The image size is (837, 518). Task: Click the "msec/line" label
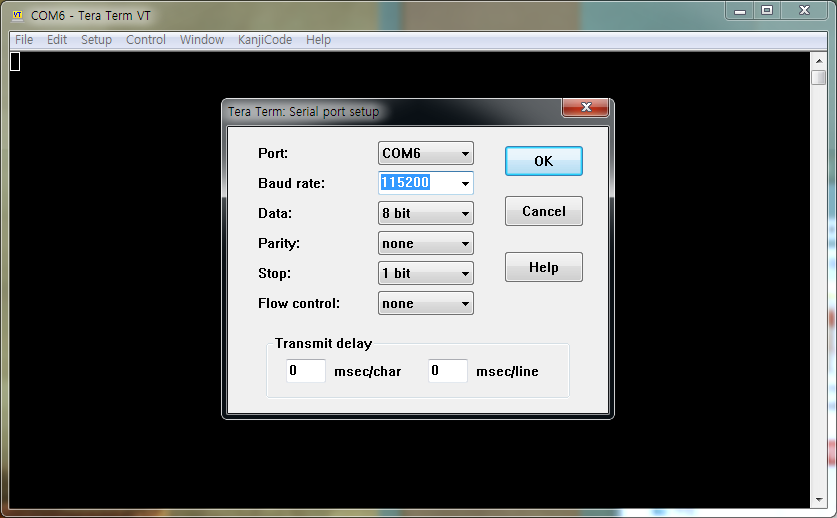pyautogui.click(x=507, y=371)
